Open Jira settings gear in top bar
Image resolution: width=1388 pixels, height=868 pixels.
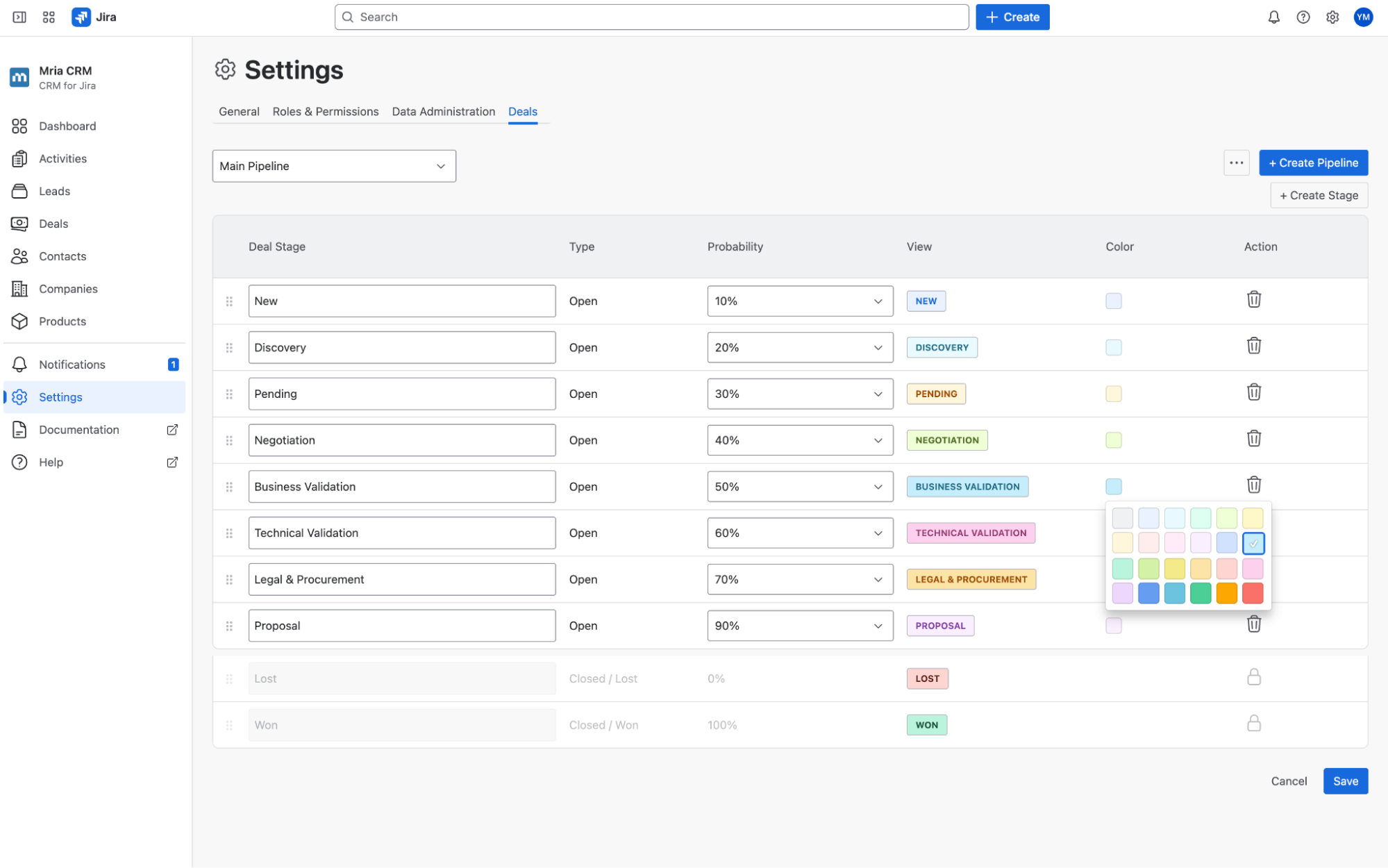tap(1332, 17)
